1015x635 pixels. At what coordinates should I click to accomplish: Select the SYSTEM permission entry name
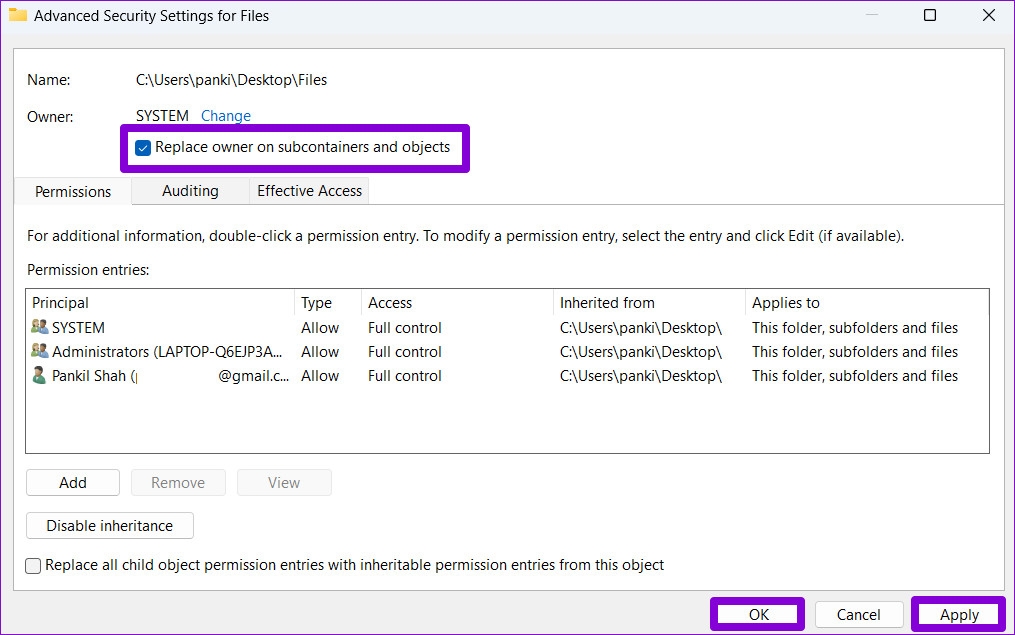(78, 328)
